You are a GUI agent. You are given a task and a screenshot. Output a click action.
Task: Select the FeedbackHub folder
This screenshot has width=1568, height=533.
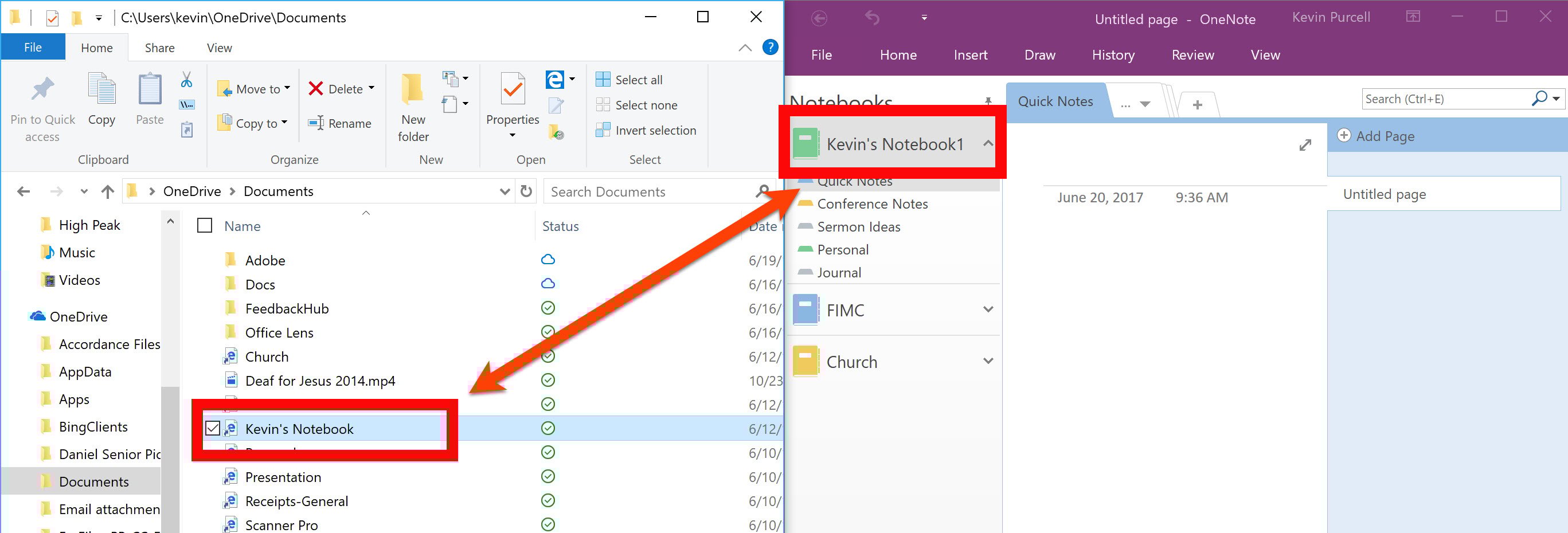tap(286, 308)
